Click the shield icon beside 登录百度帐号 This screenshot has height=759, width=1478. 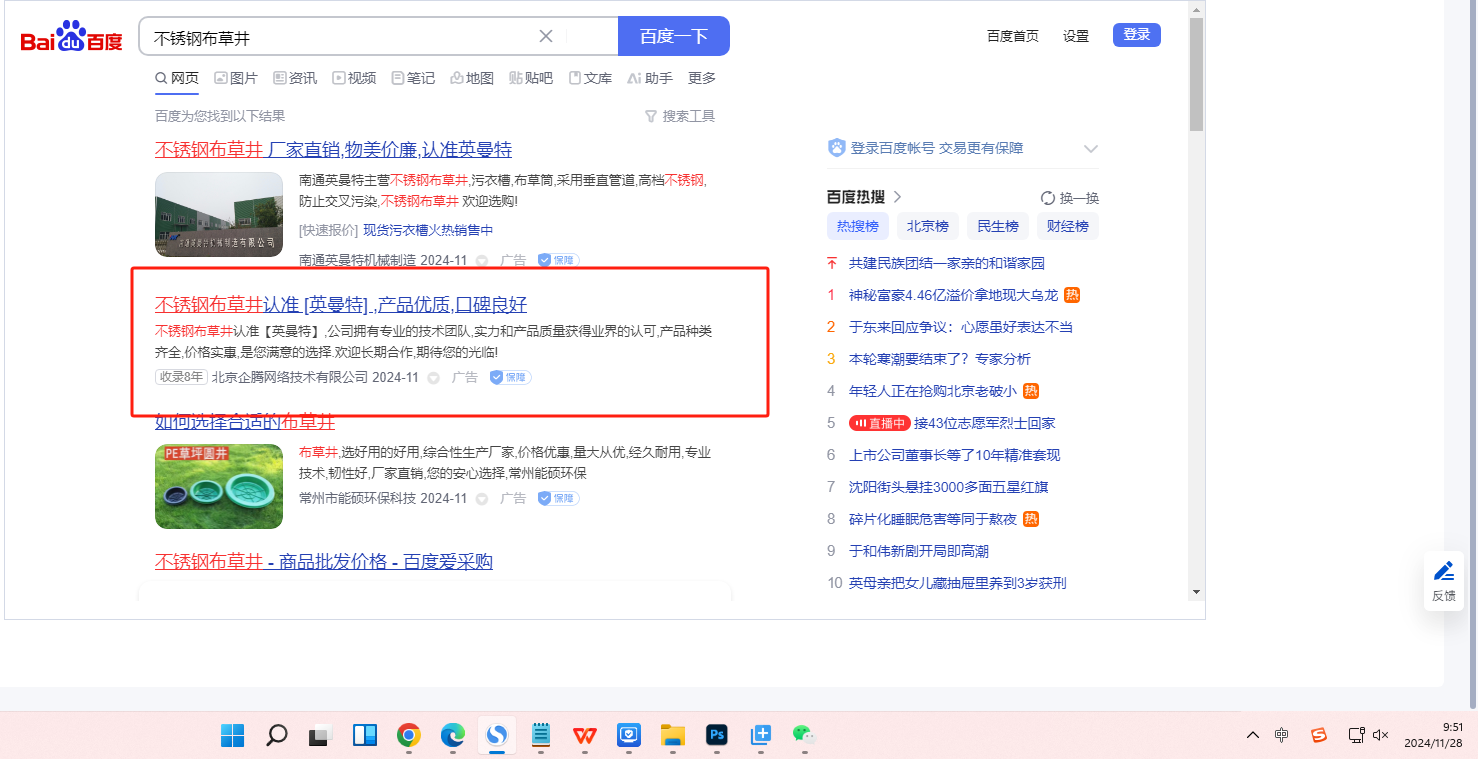tap(836, 148)
